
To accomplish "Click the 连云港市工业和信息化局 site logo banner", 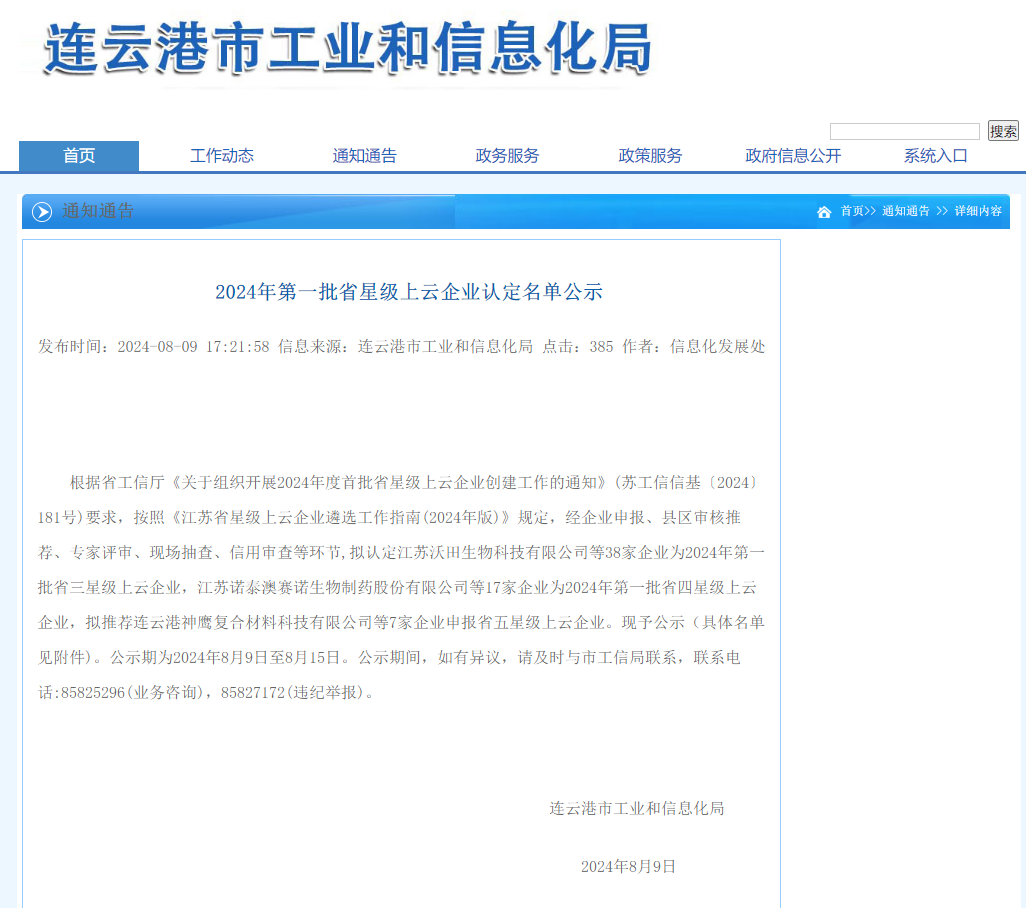I will click(x=347, y=48).
